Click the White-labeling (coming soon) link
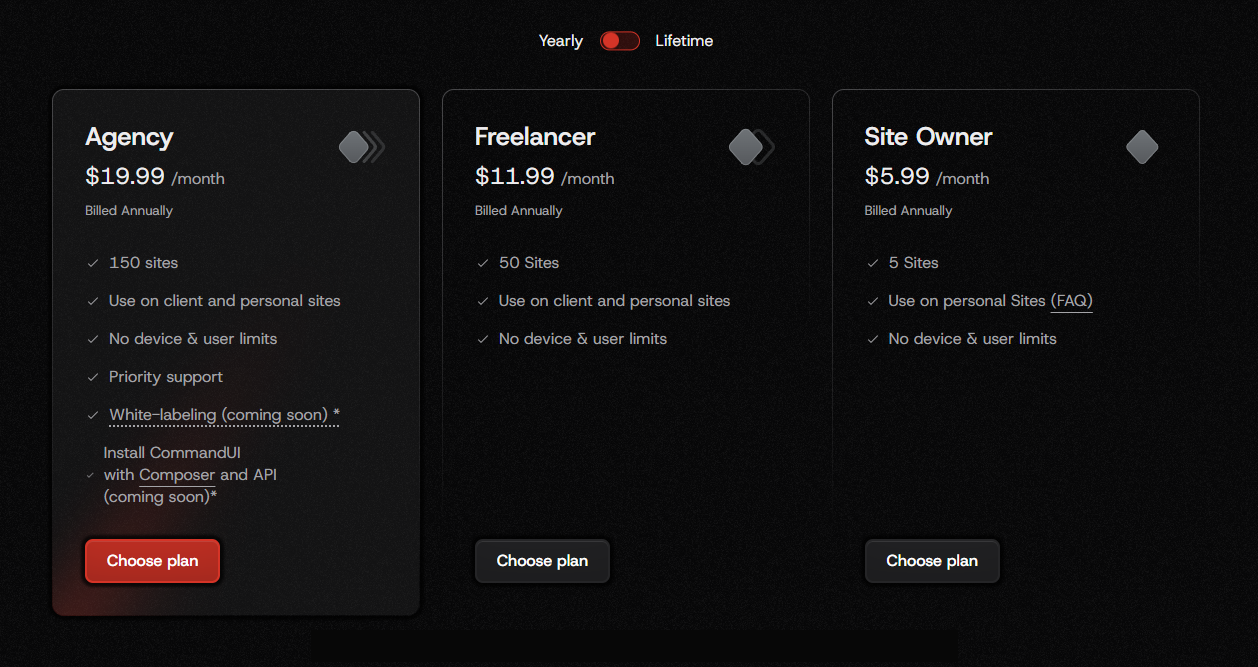This screenshot has width=1258, height=667. click(219, 415)
